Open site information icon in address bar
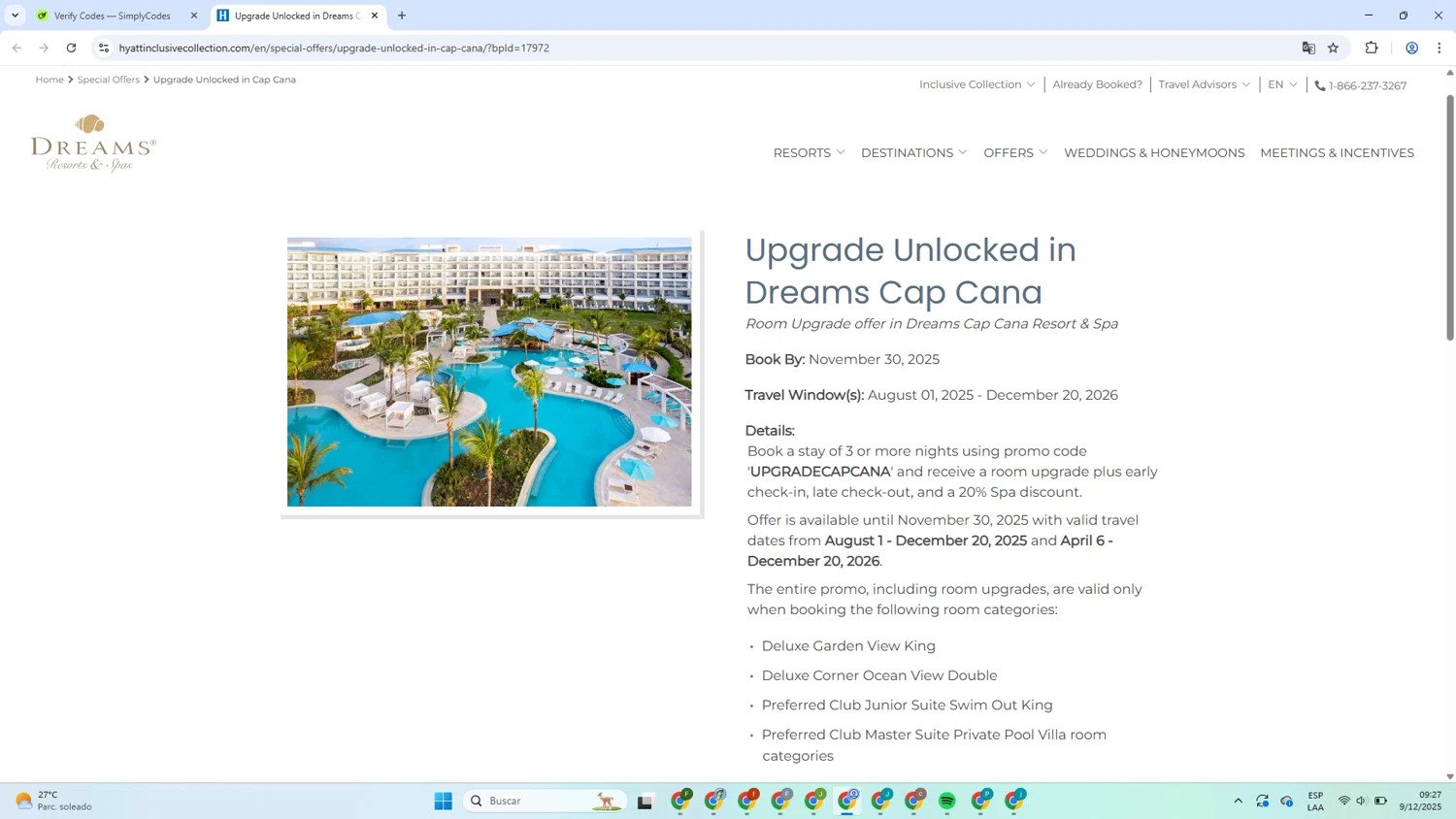 click(x=104, y=48)
